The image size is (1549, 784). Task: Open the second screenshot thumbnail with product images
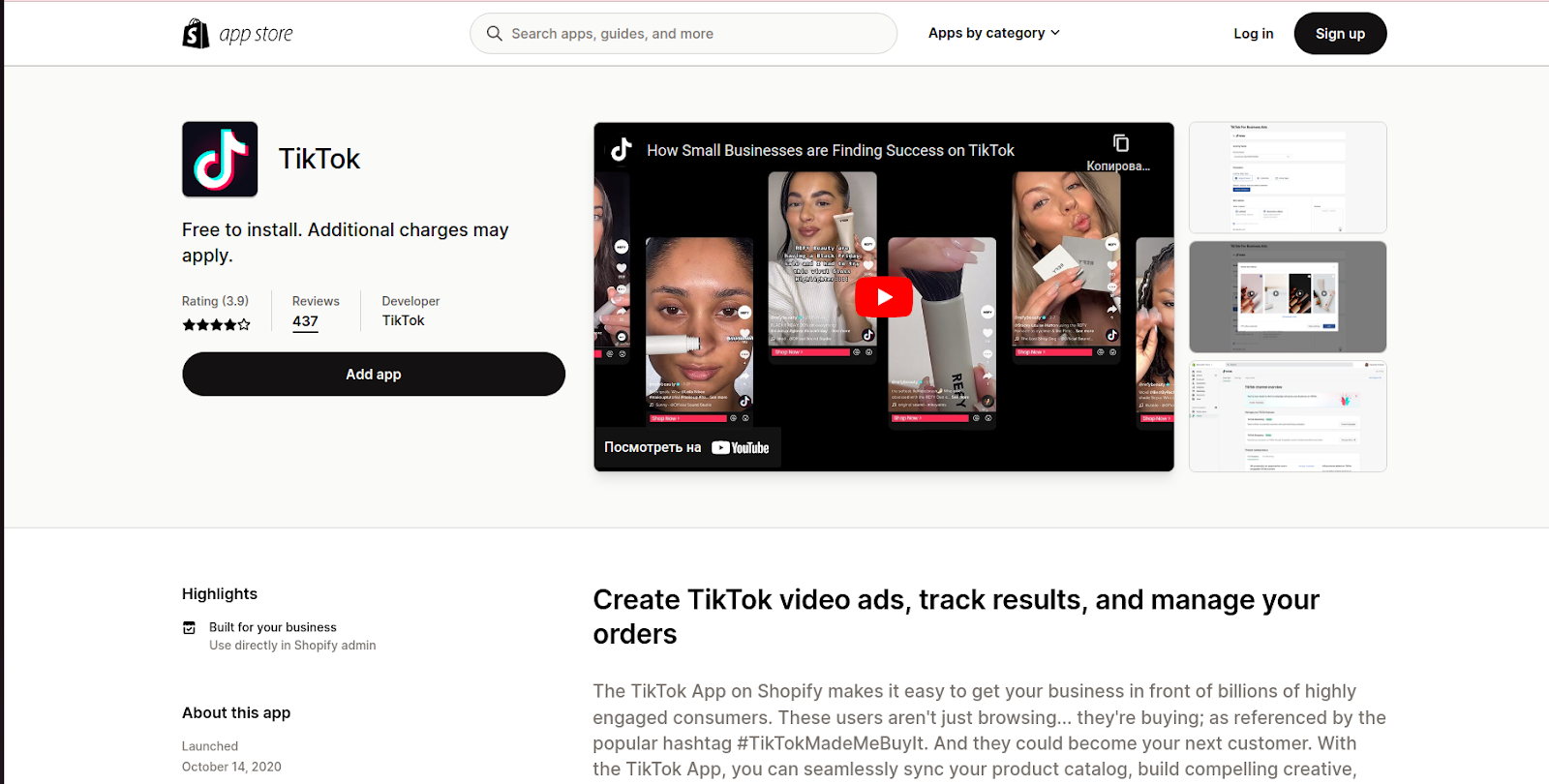tap(1288, 297)
